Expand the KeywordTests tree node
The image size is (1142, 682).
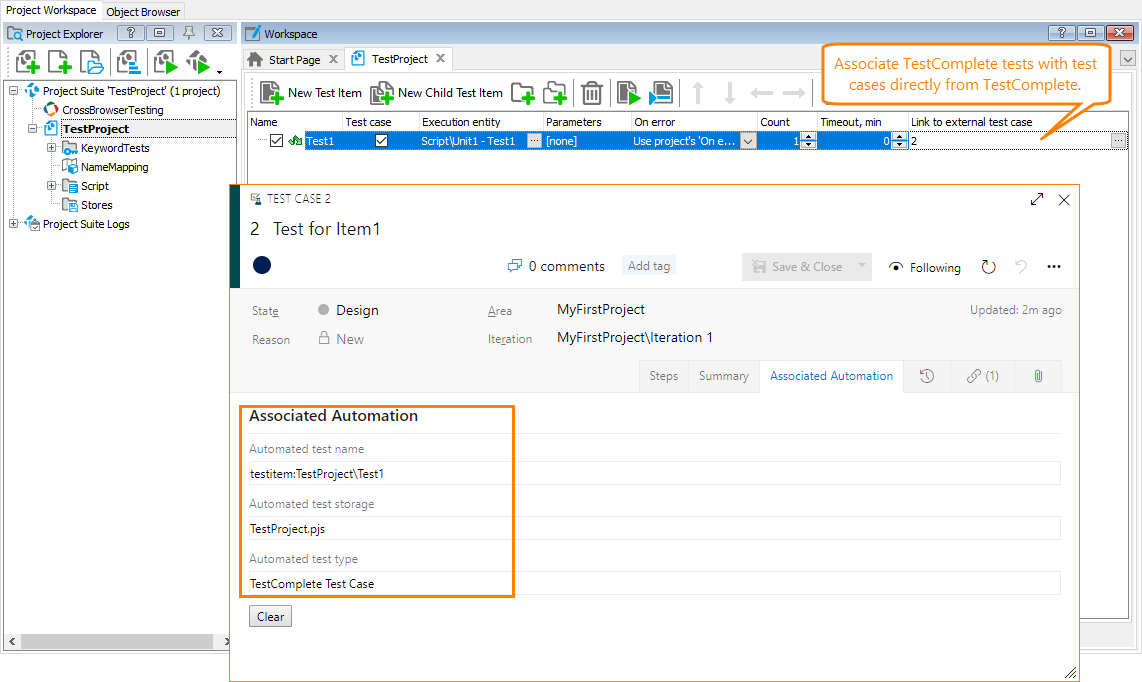[51, 148]
